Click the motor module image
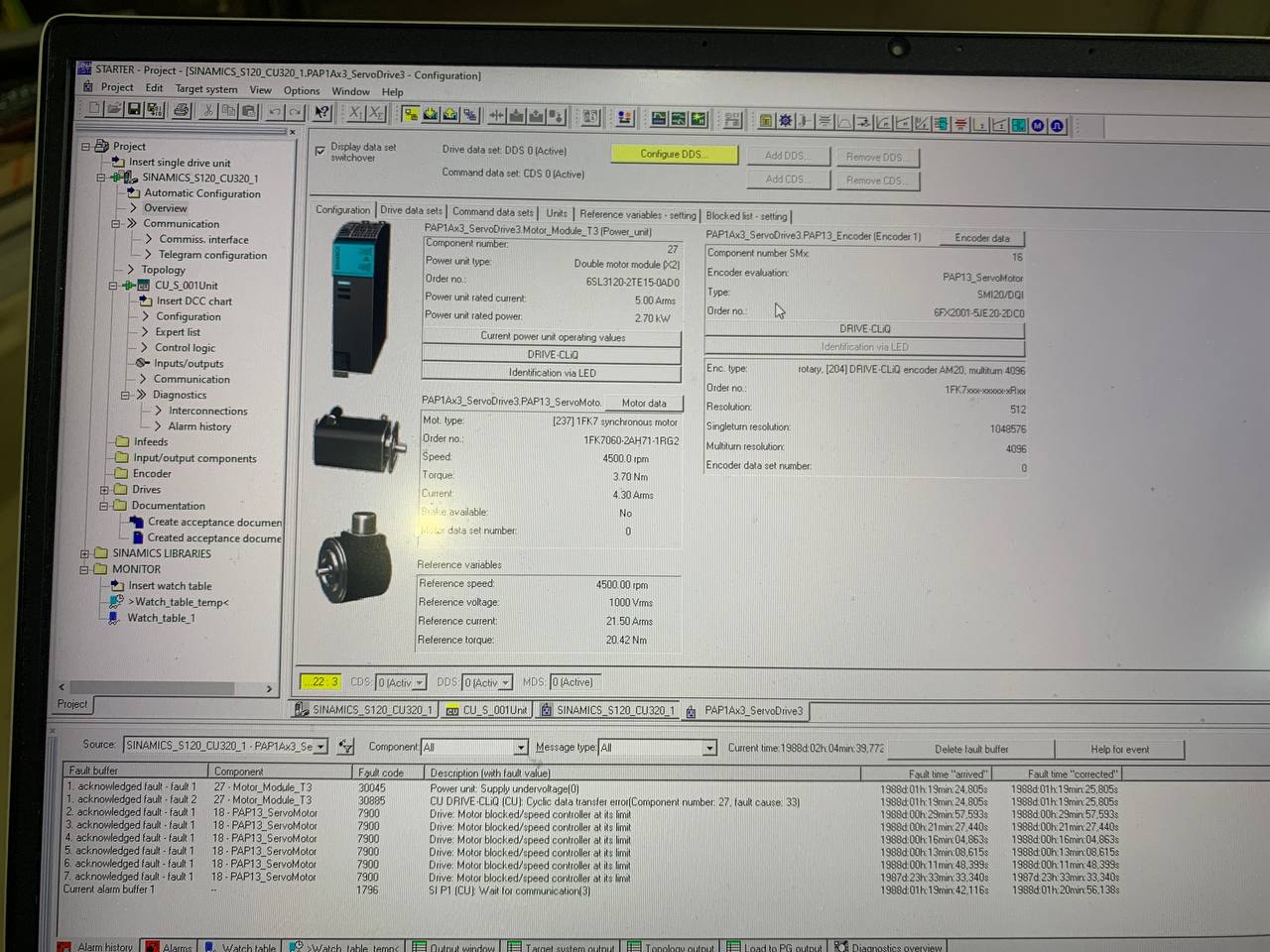 click(x=361, y=298)
